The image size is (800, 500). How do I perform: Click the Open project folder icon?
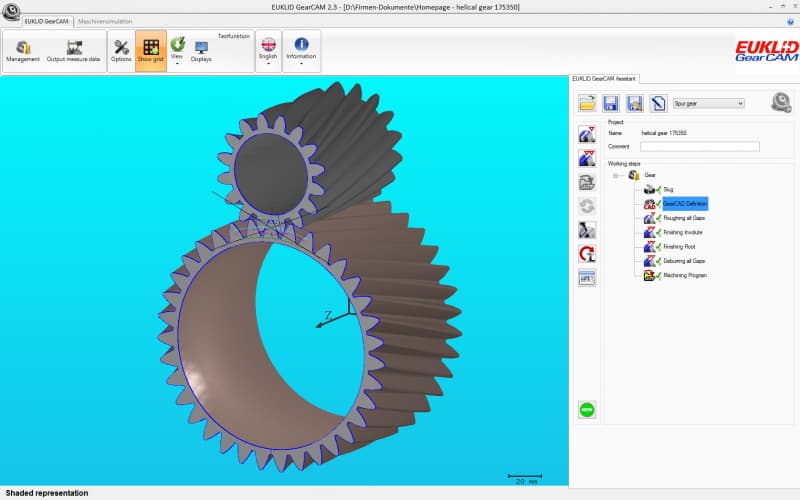coord(587,104)
